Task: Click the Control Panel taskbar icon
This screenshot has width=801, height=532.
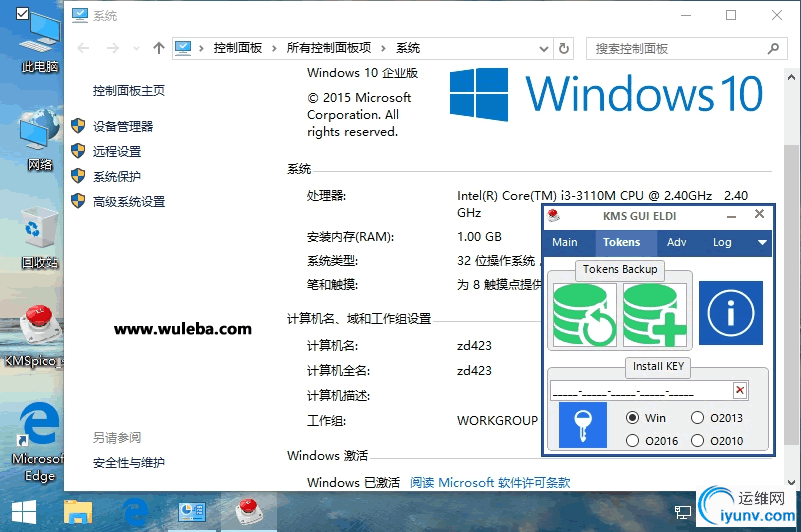Action: 192,512
